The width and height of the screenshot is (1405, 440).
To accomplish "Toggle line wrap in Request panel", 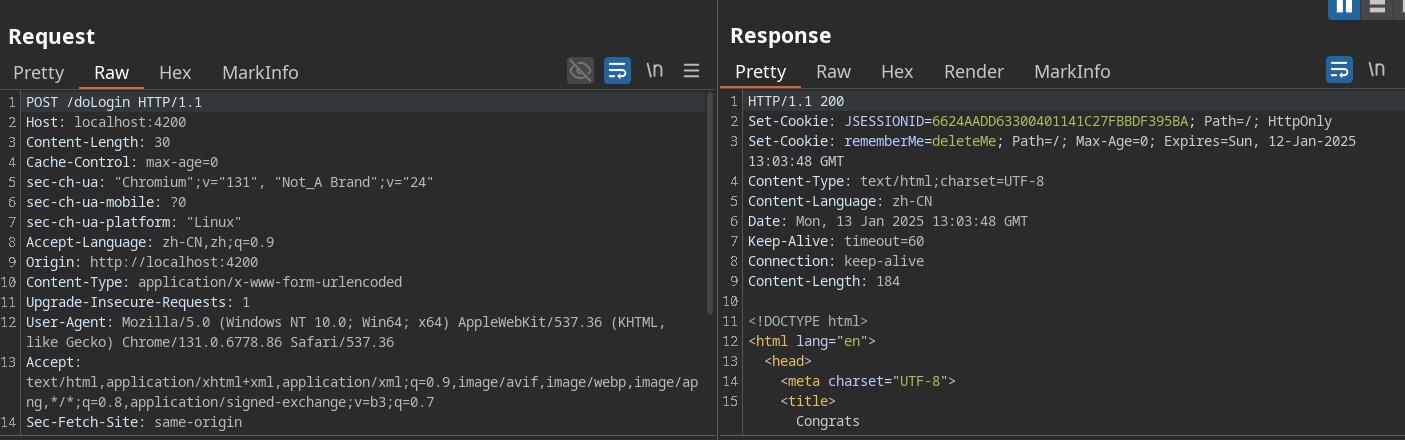I will point(617,70).
